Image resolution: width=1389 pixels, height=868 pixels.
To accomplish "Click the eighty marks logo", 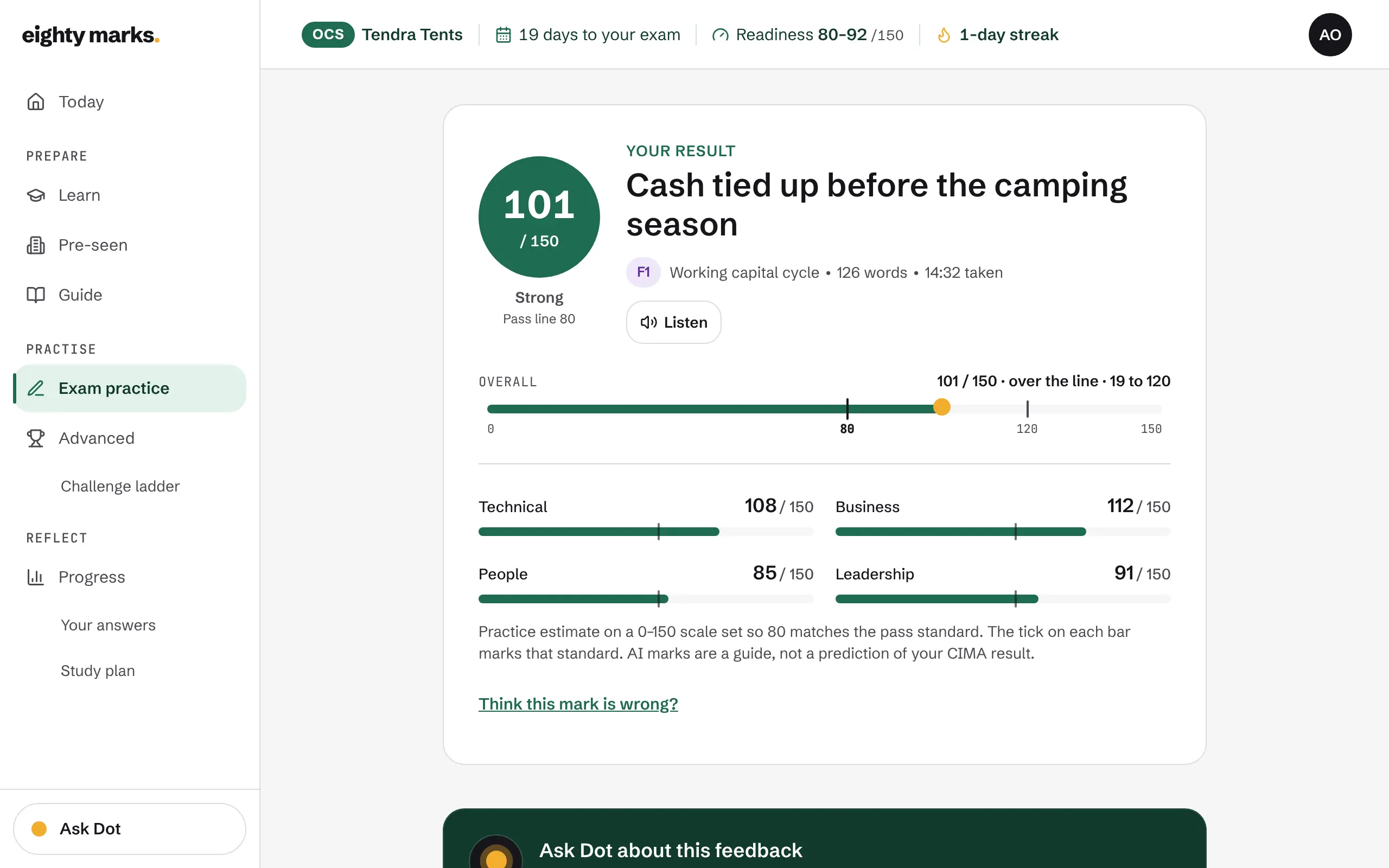I will point(91,35).
